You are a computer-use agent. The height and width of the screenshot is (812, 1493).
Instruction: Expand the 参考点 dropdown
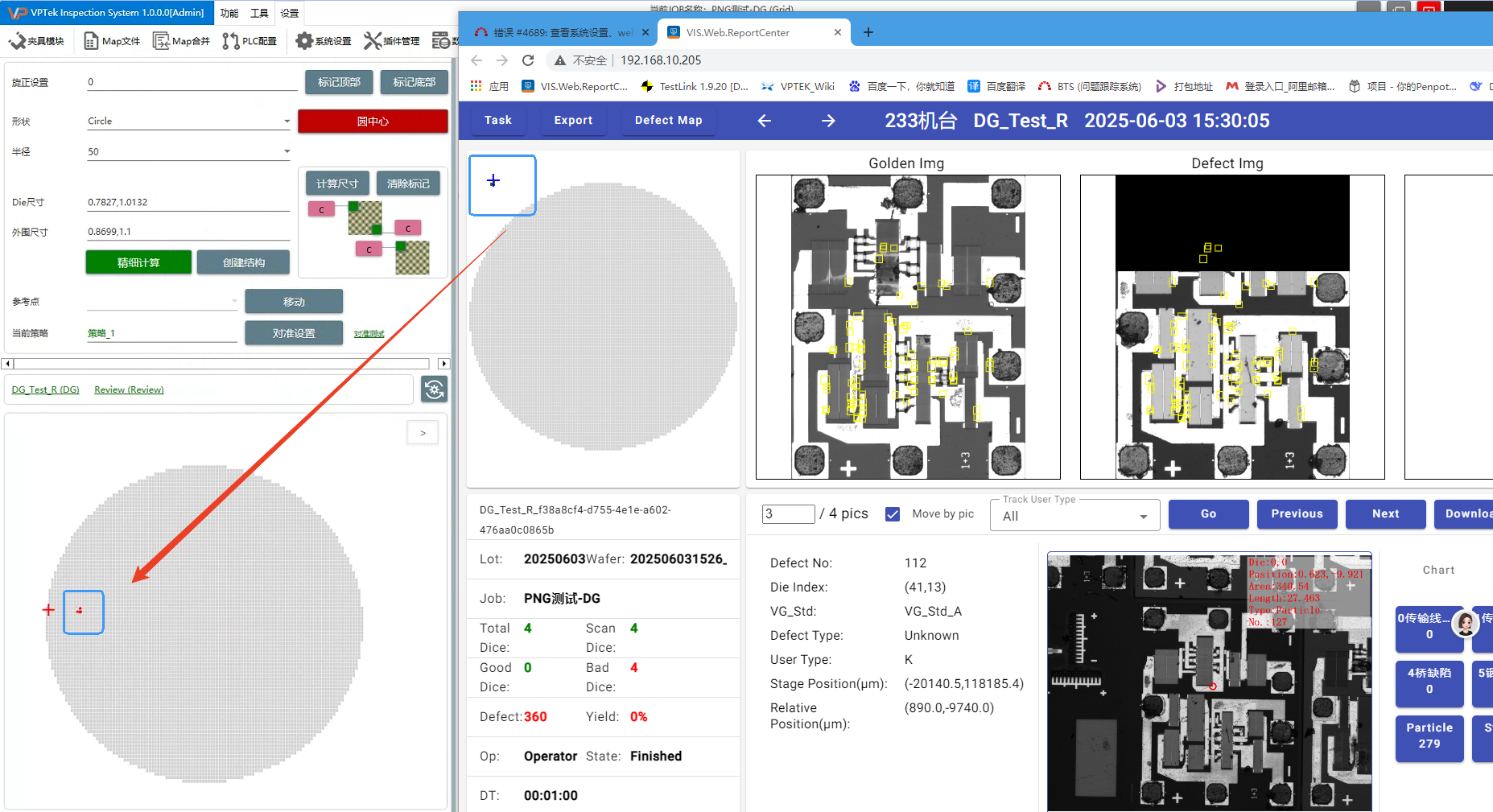click(x=234, y=301)
